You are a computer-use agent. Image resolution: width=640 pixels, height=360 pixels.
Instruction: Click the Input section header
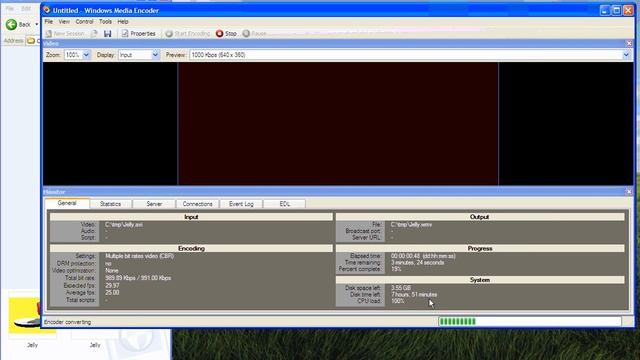(191, 217)
